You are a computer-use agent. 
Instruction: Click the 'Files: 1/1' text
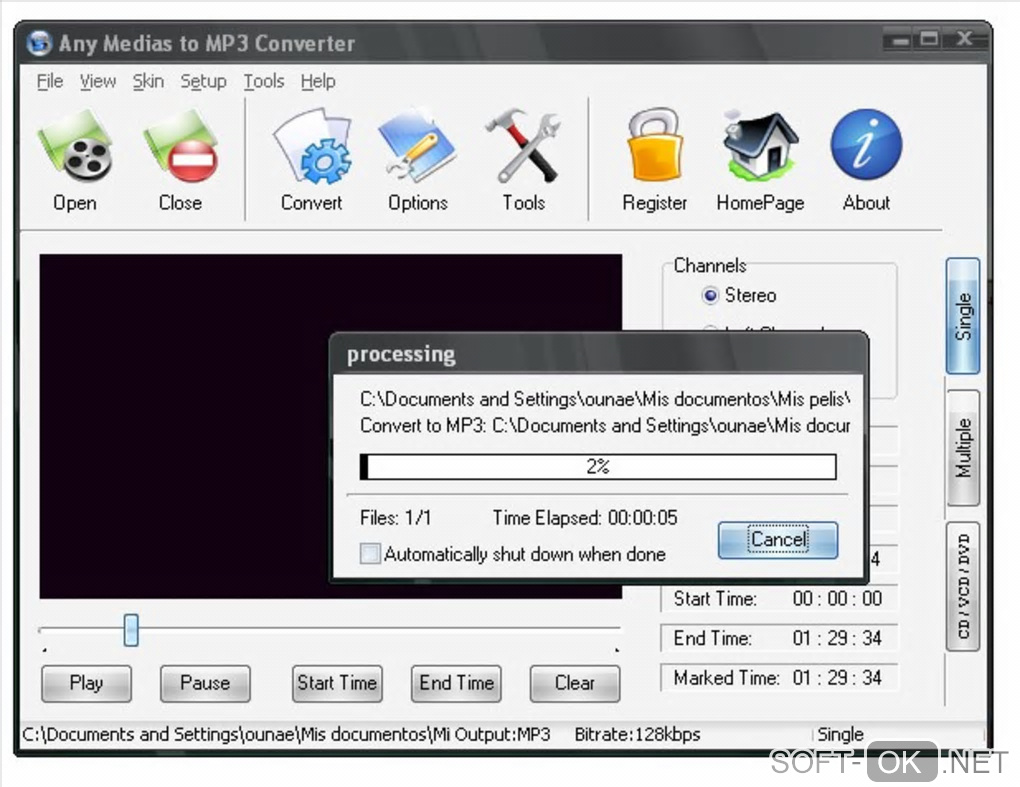click(396, 518)
